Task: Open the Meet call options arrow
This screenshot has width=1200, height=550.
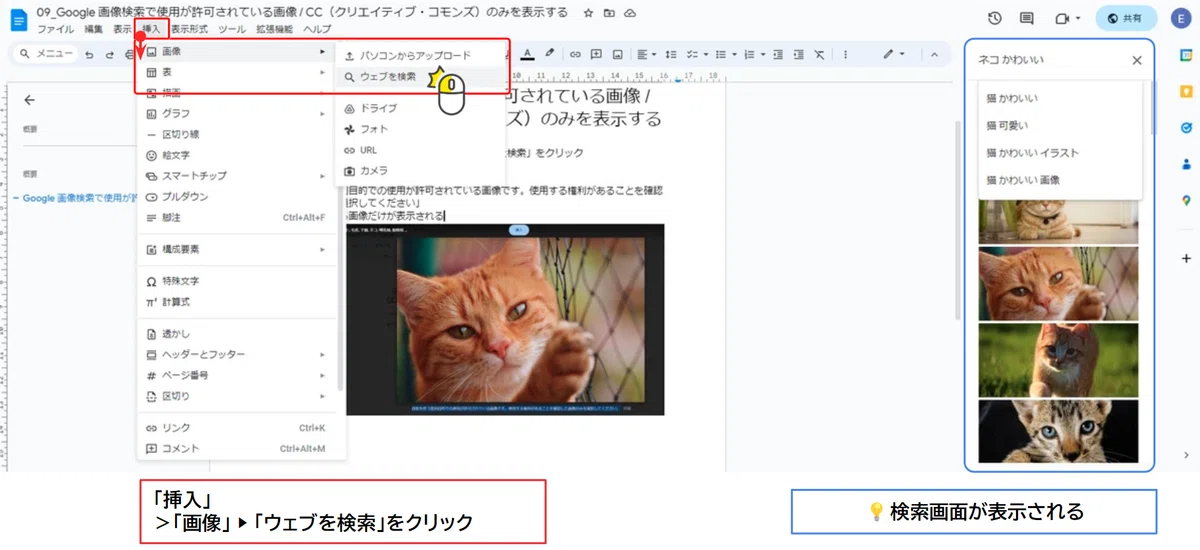Action: pos(1078,19)
